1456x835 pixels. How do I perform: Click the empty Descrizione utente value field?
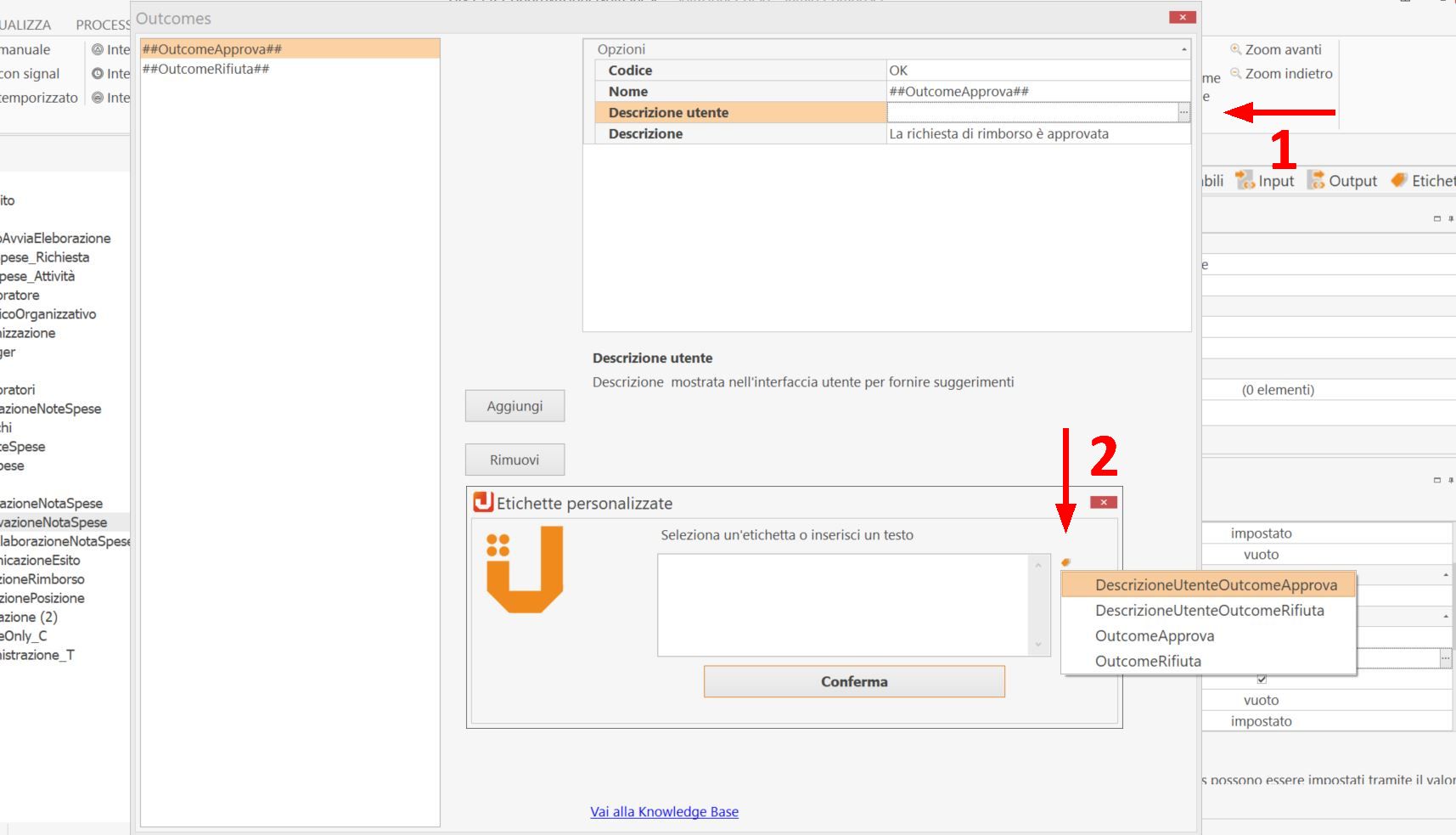[1032, 112]
